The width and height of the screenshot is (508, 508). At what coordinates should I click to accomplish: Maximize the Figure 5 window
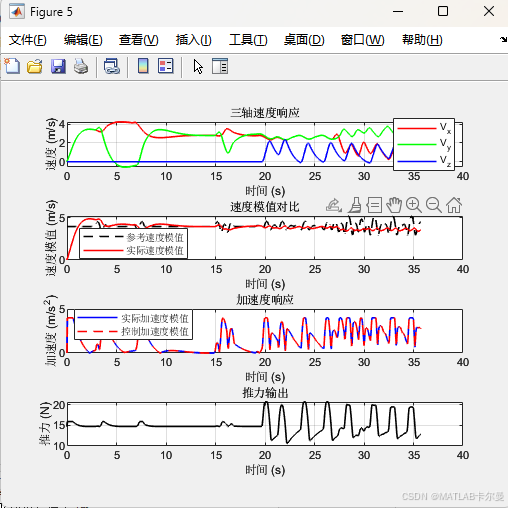pos(443,12)
